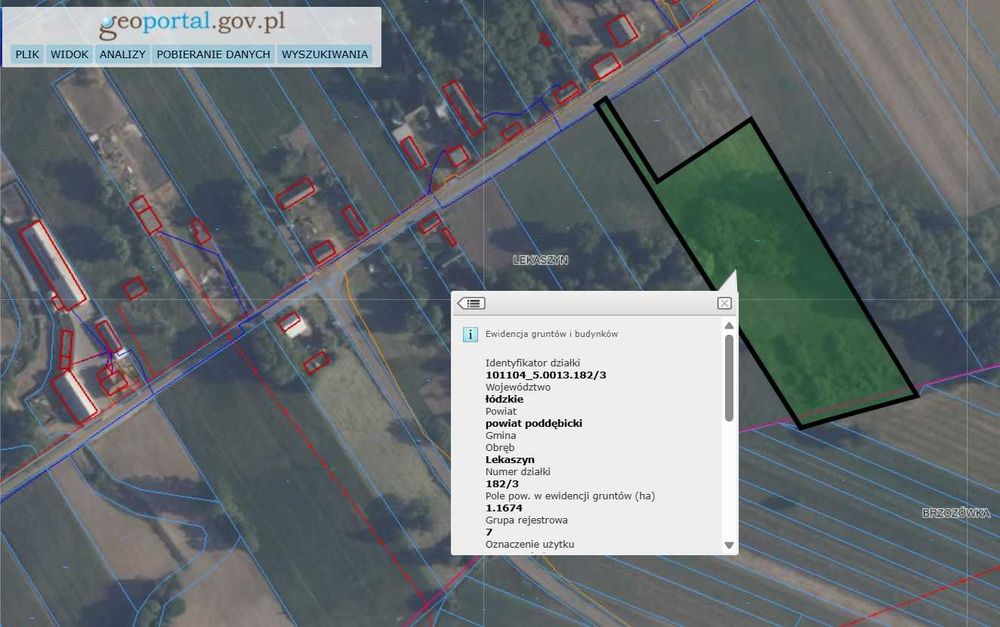The height and width of the screenshot is (627, 1000).
Task: Click the geoportal.gov.pl logo
Action: pos(192,23)
